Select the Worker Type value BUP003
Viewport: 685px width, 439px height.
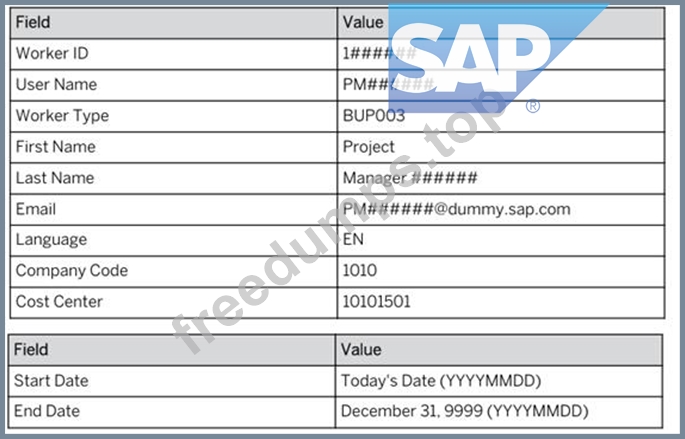click(374, 116)
